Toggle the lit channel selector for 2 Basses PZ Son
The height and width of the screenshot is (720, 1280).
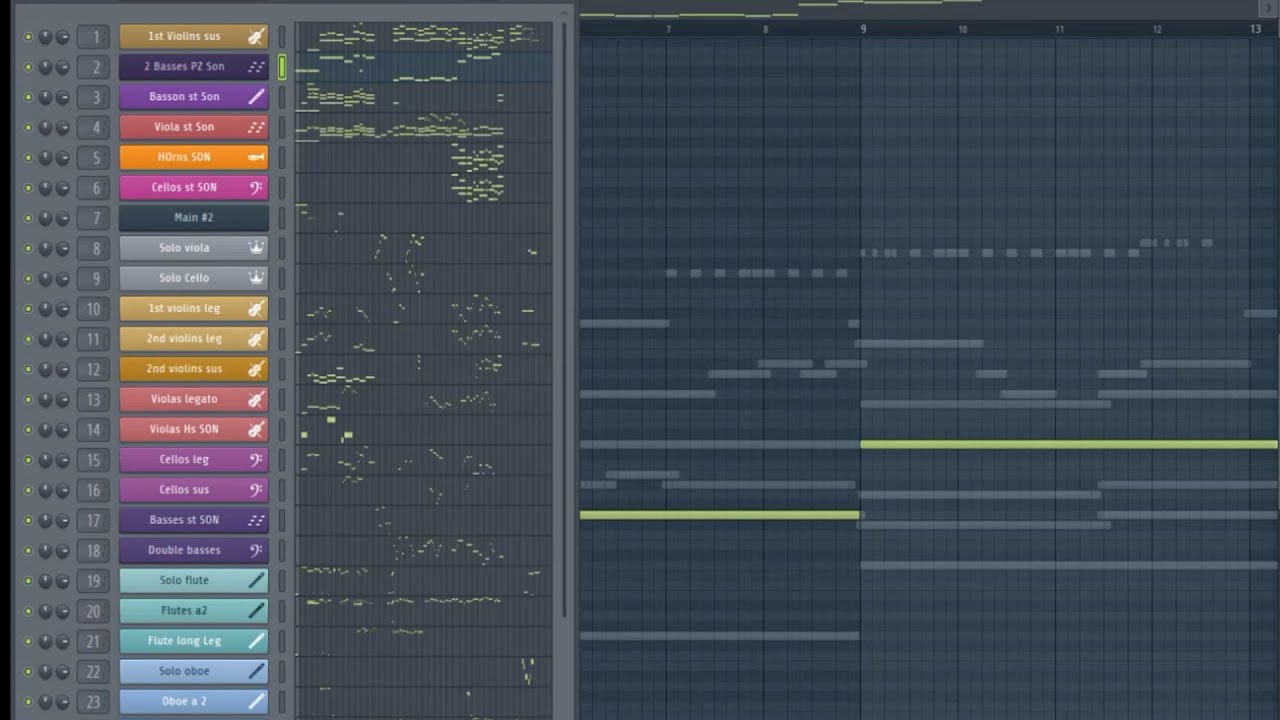point(282,67)
